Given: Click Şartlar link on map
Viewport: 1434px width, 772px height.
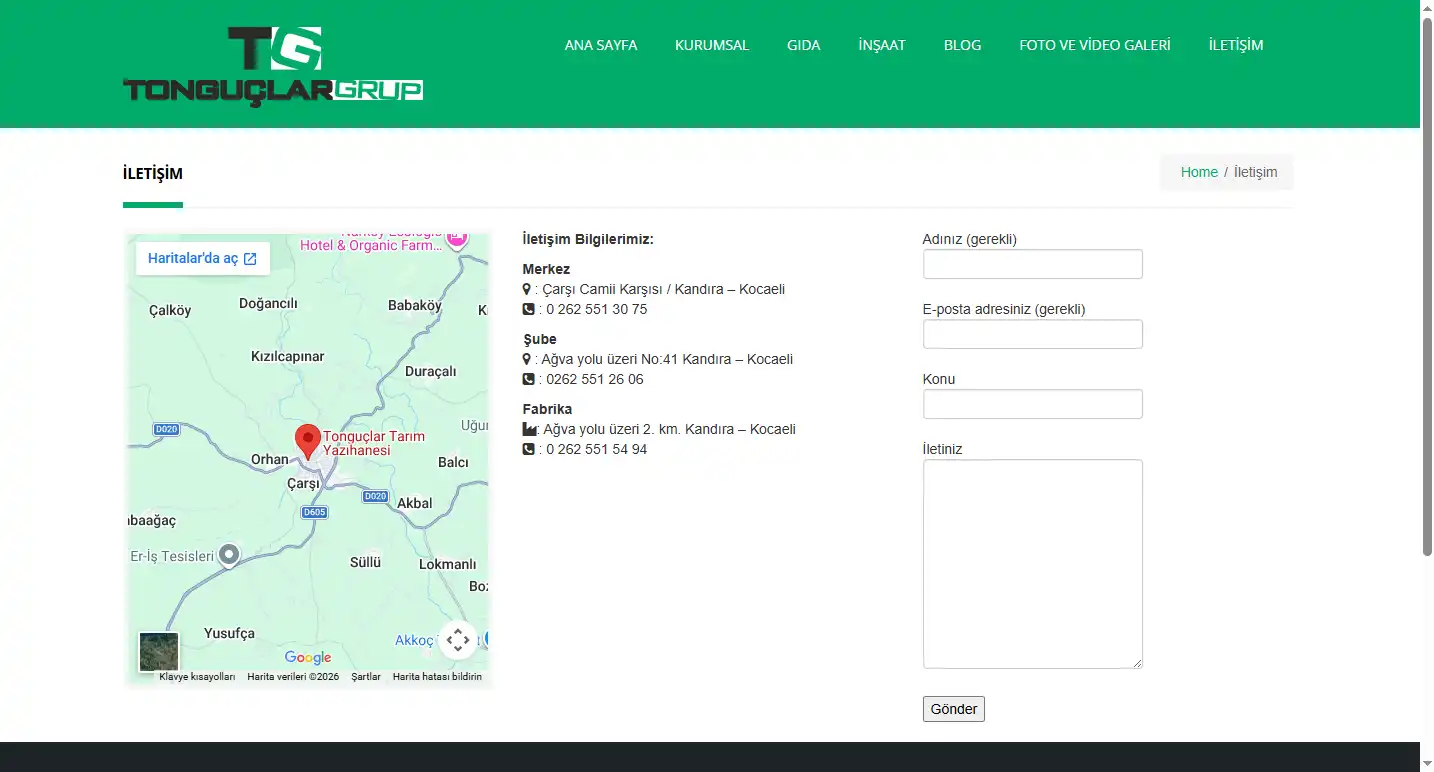Looking at the screenshot, I should (x=366, y=677).
